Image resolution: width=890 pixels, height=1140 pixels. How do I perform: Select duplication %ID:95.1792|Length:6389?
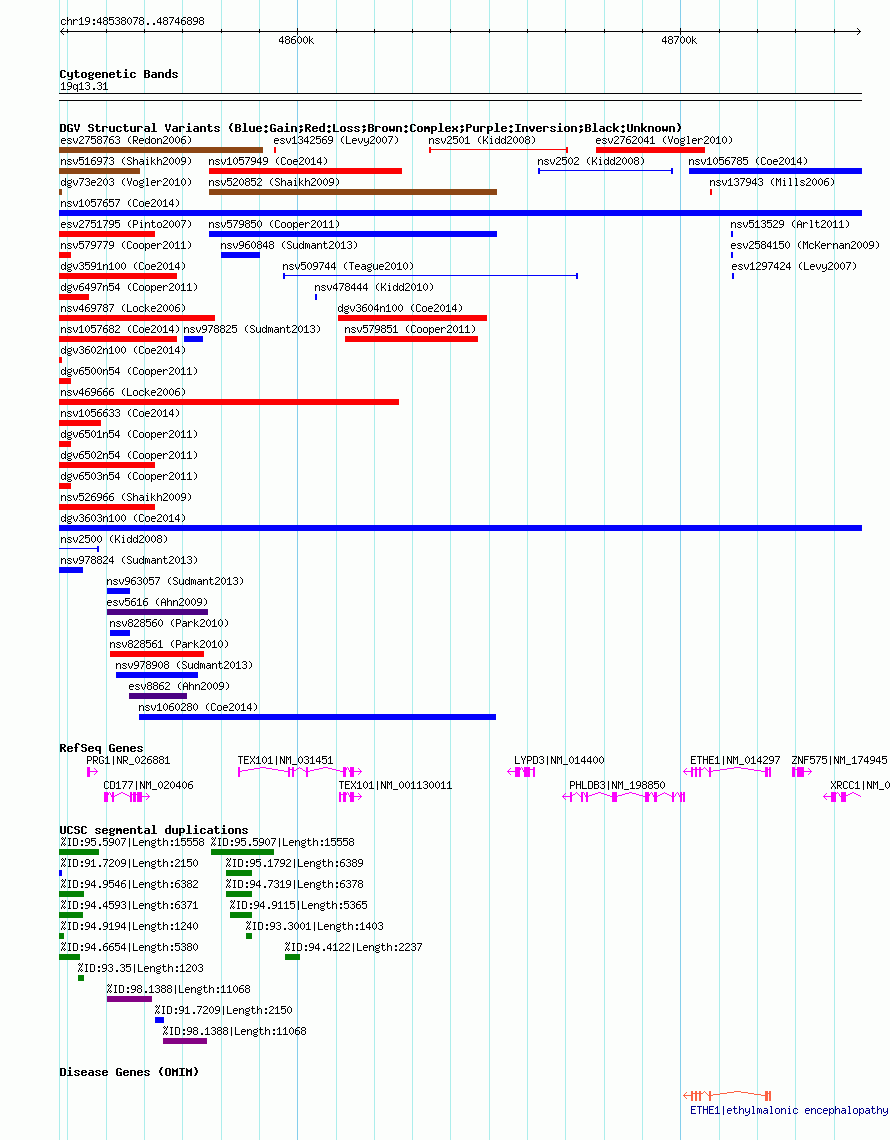click(294, 864)
